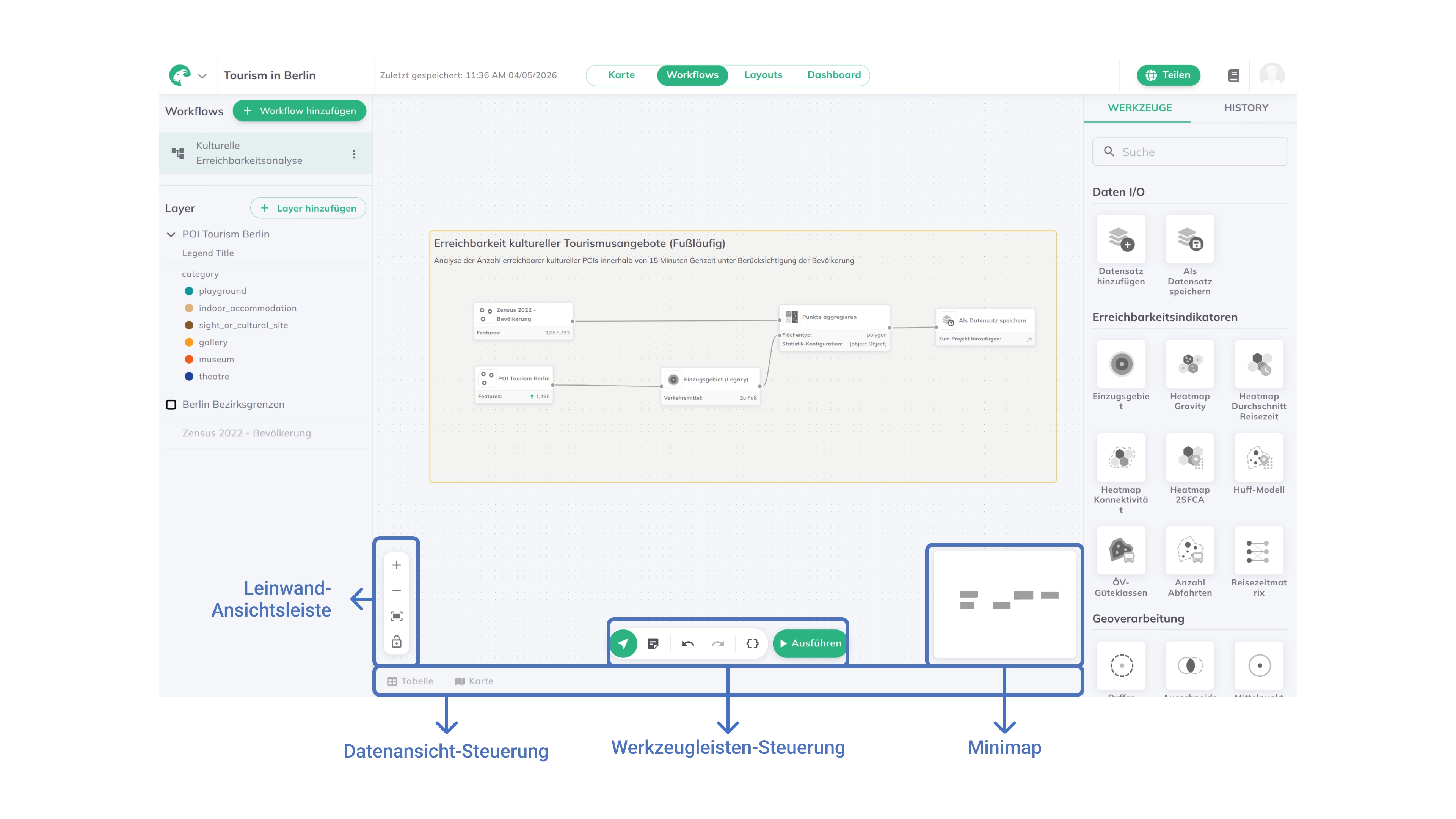Activate the pointer selection tool

(x=623, y=644)
